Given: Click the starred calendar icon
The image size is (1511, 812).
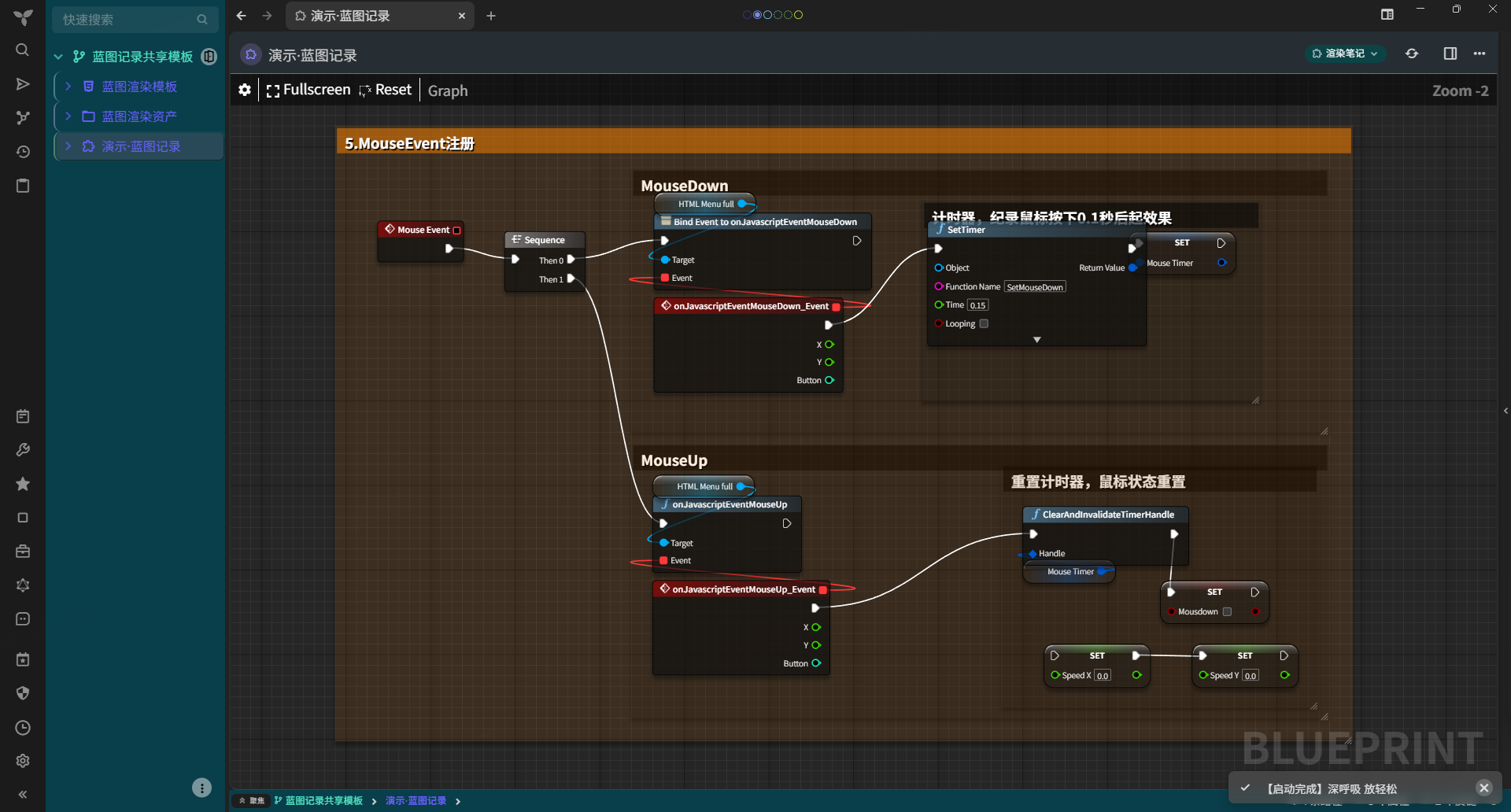Looking at the screenshot, I should [23, 659].
